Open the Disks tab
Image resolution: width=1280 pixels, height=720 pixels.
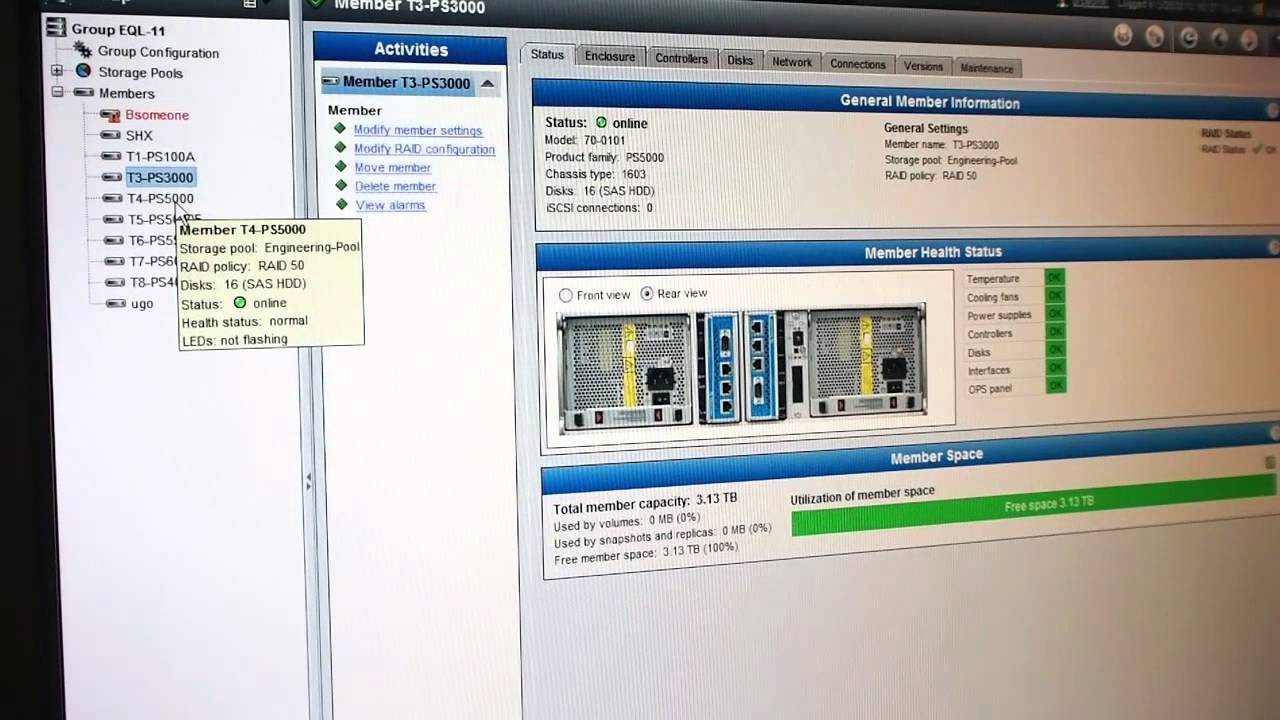pos(740,60)
